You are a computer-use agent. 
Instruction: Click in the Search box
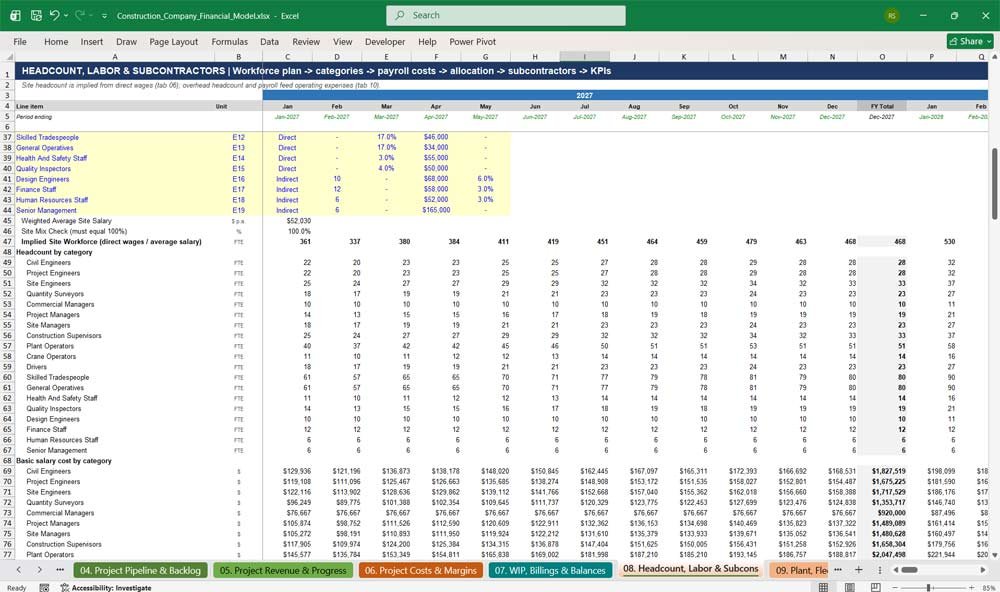[506, 15]
